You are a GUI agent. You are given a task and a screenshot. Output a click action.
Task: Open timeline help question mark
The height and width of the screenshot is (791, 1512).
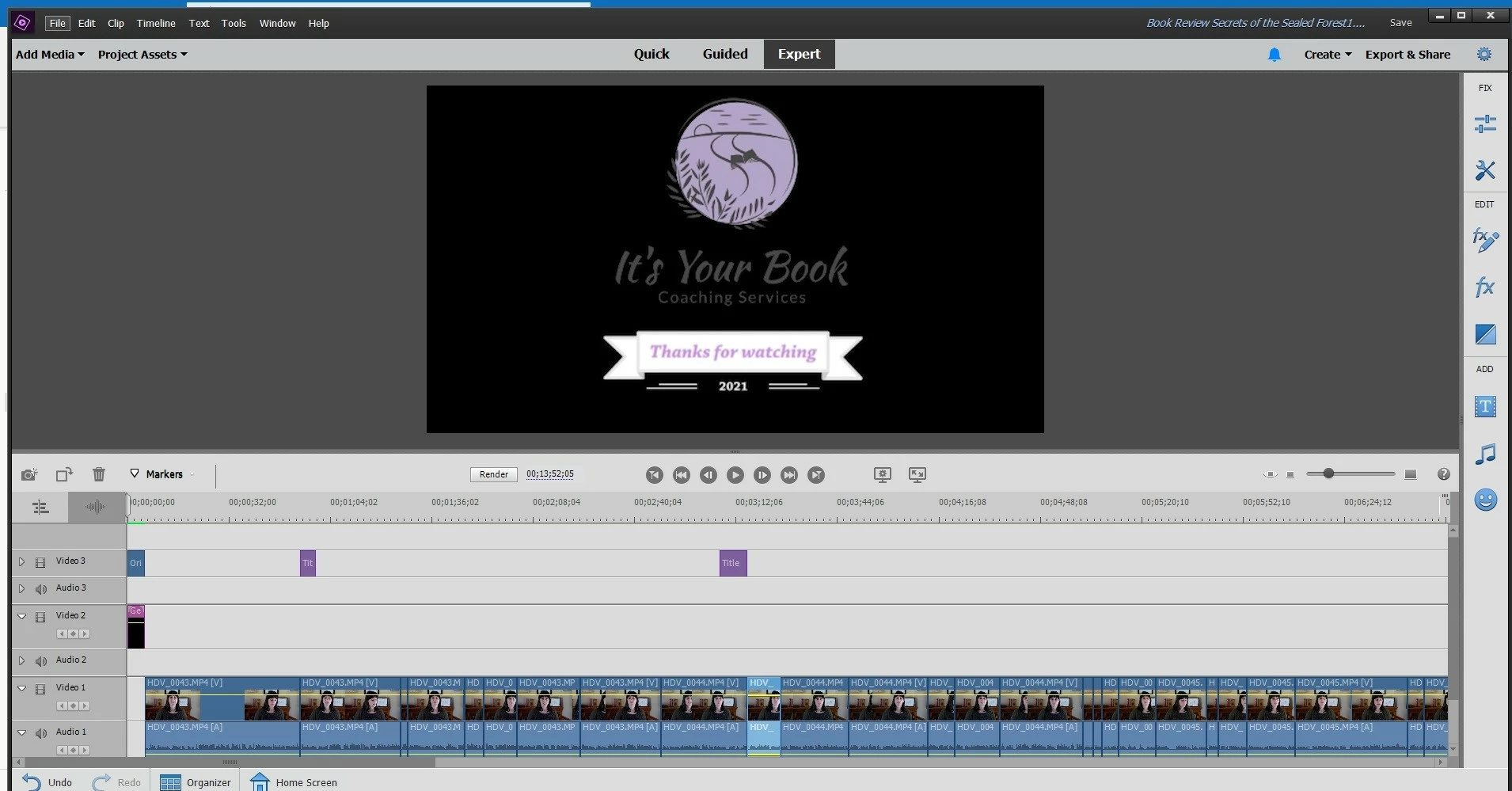(1444, 474)
